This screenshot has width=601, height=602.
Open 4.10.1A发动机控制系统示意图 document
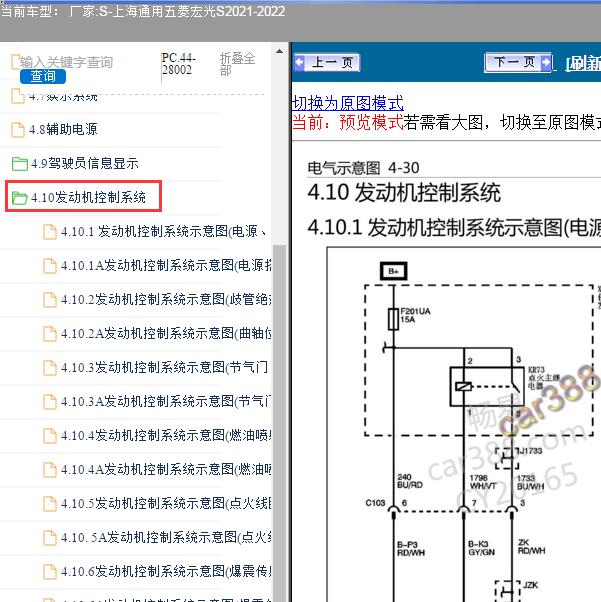166,265
